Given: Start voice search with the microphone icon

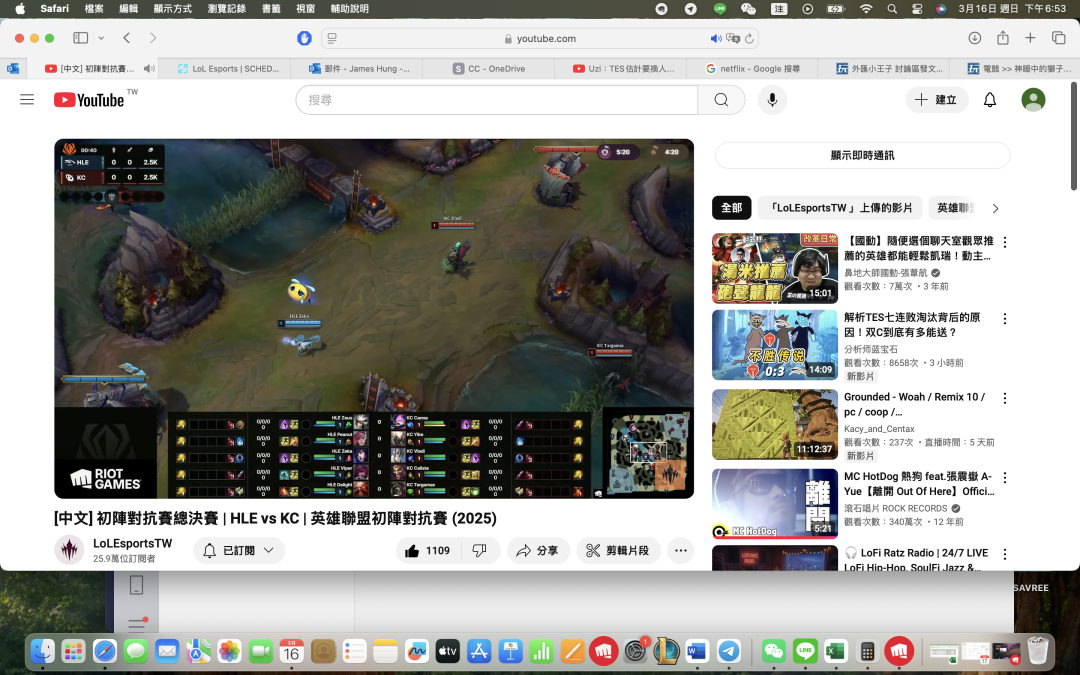Looking at the screenshot, I should click(x=772, y=100).
